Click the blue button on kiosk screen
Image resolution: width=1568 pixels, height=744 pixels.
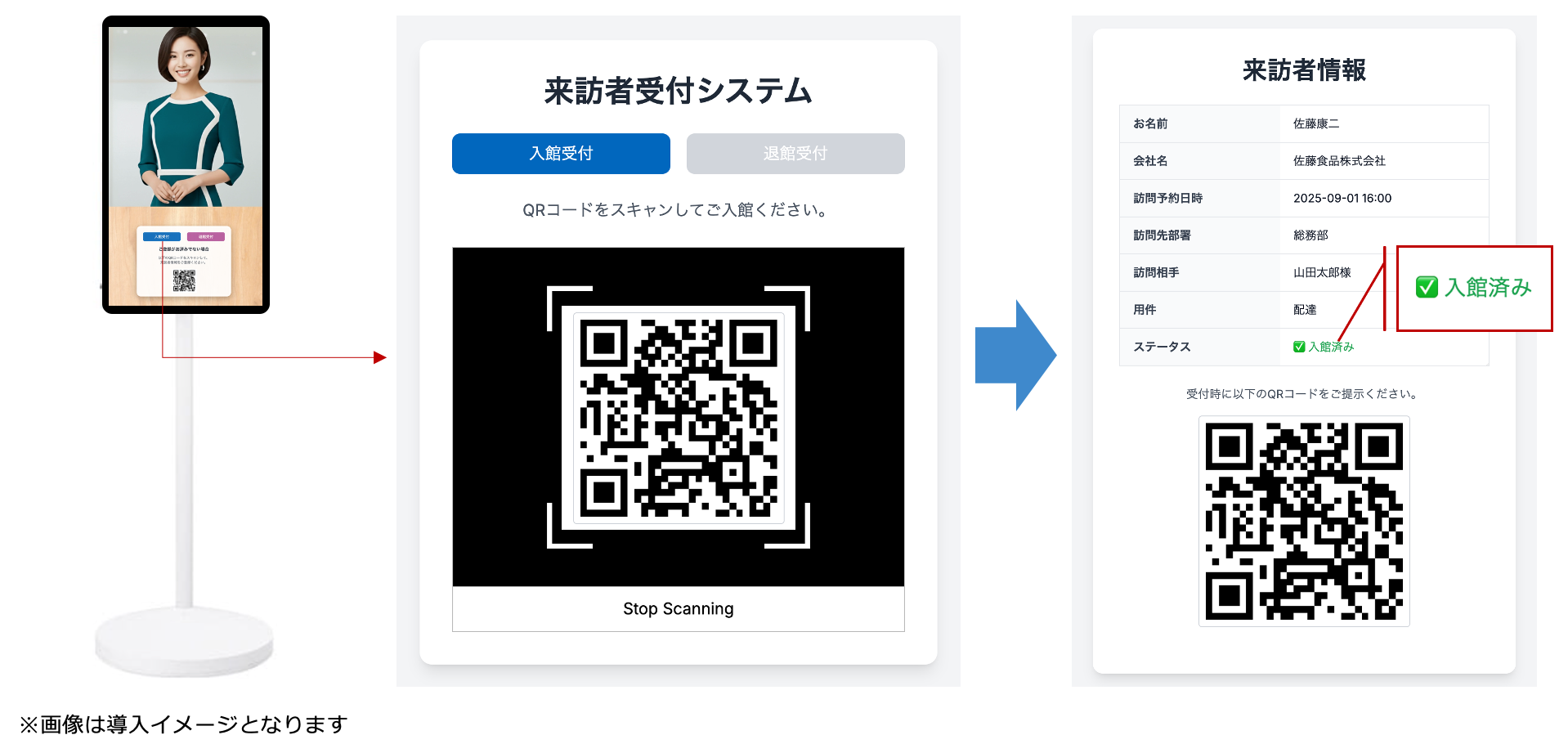point(162,236)
